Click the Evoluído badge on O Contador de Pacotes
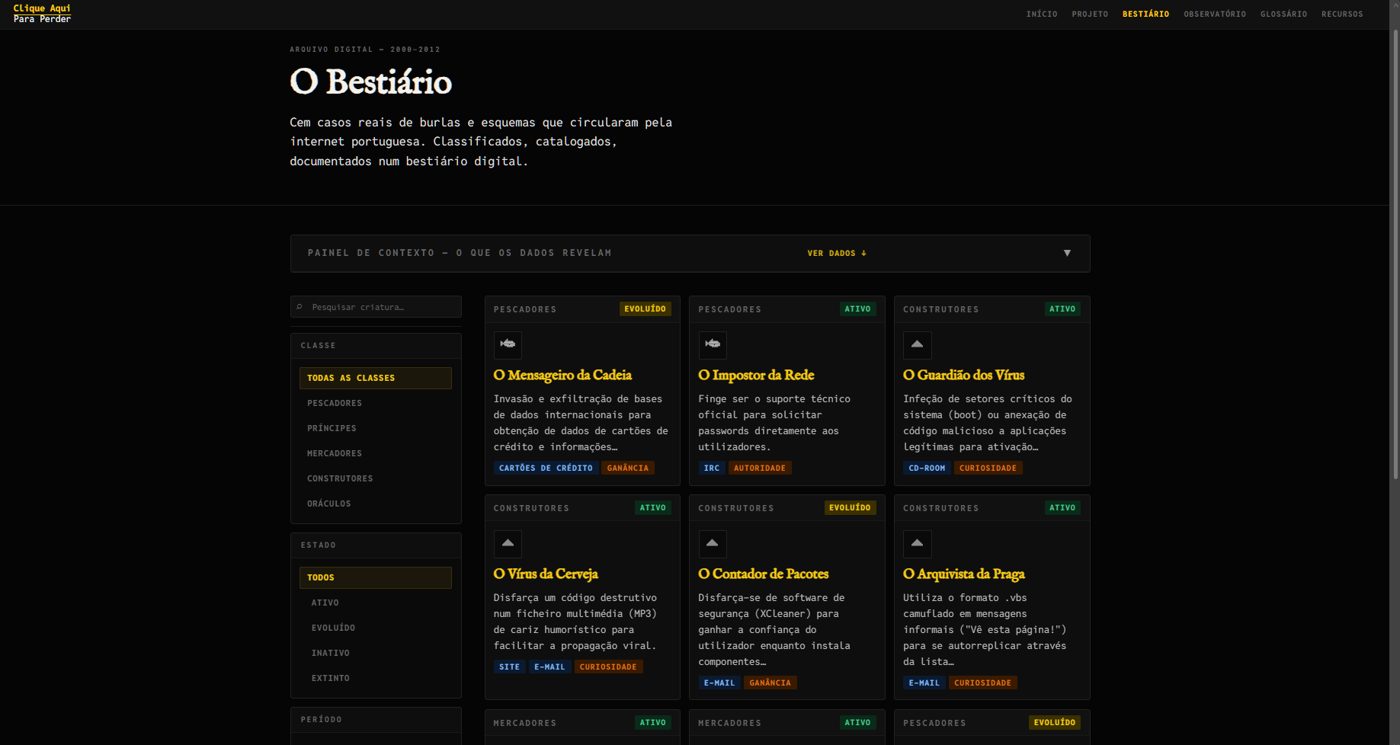1400x745 pixels. click(850, 508)
